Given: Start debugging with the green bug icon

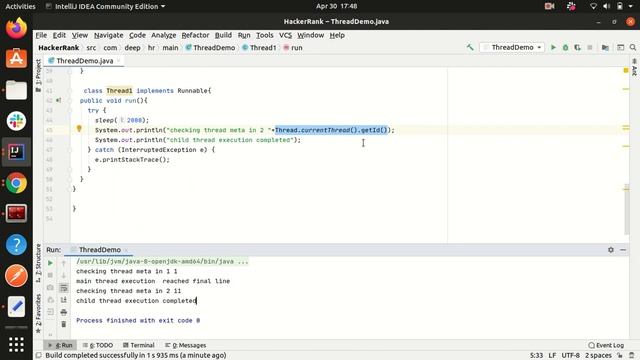Looking at the screenshot, I should tap(565, 47).
